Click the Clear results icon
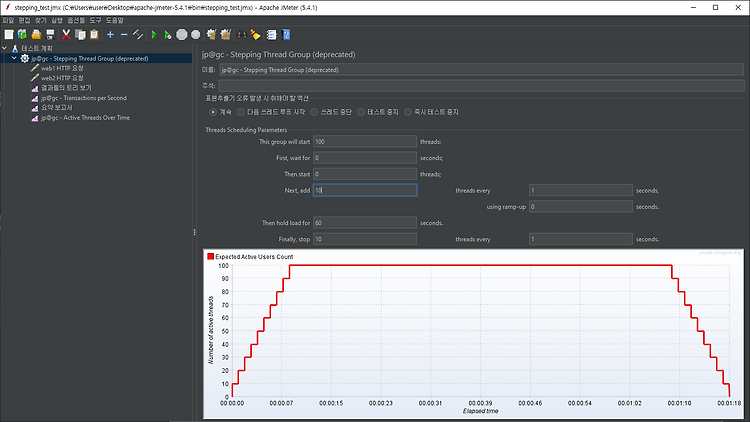The image size is (750, 422). [211, 34]
